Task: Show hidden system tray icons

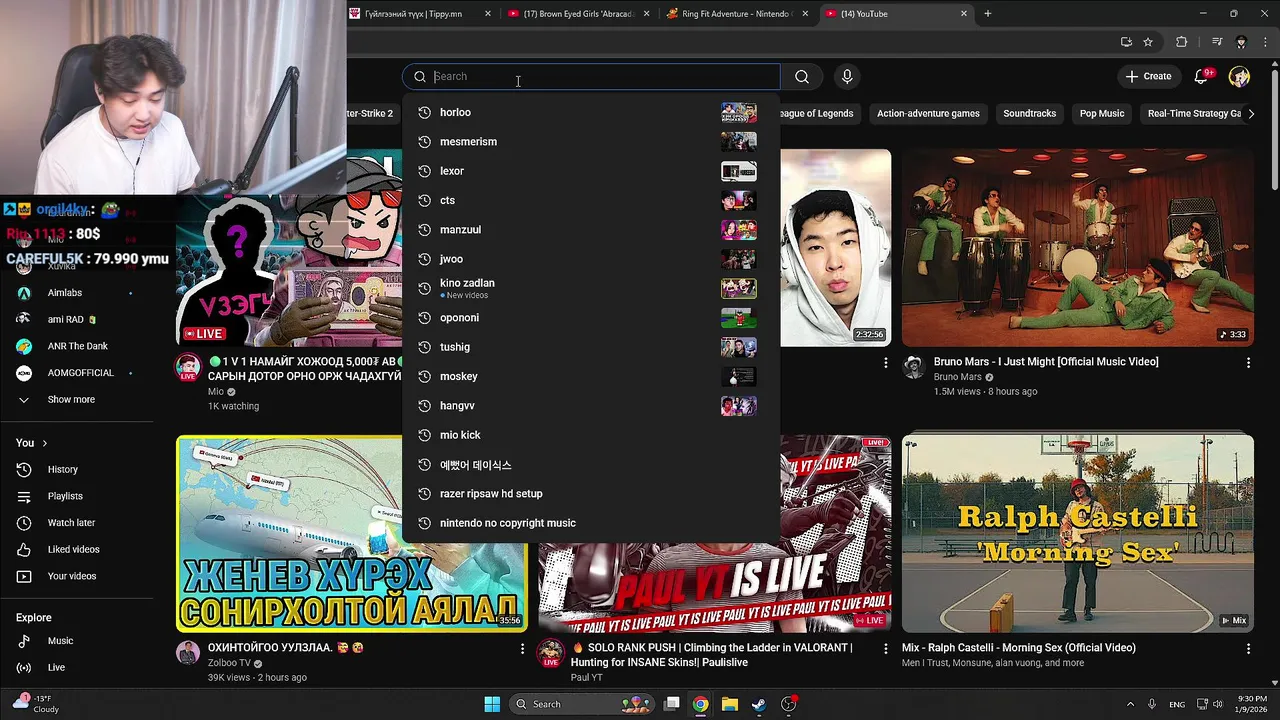Action: click(x=1130, y=704)
